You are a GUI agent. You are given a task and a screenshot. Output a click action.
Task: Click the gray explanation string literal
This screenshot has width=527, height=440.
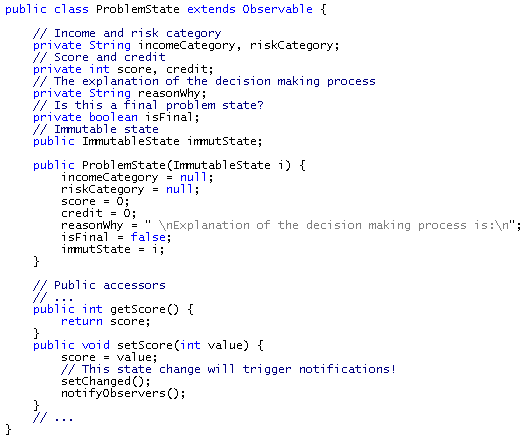[332, 225]
